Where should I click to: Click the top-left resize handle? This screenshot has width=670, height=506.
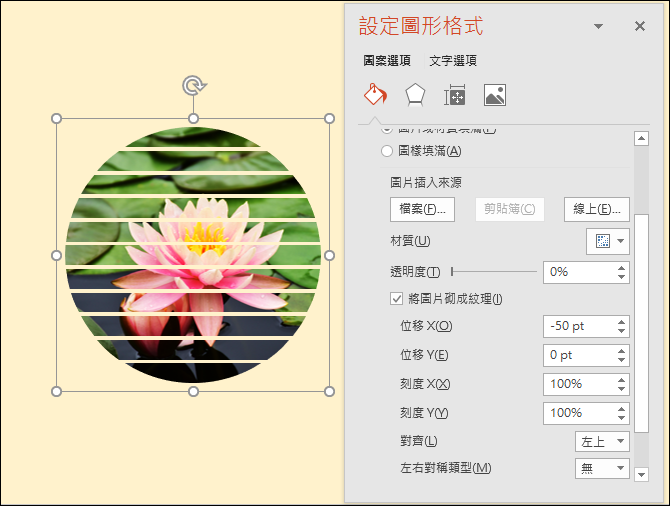pyautogui.click(x=56, y=118)
